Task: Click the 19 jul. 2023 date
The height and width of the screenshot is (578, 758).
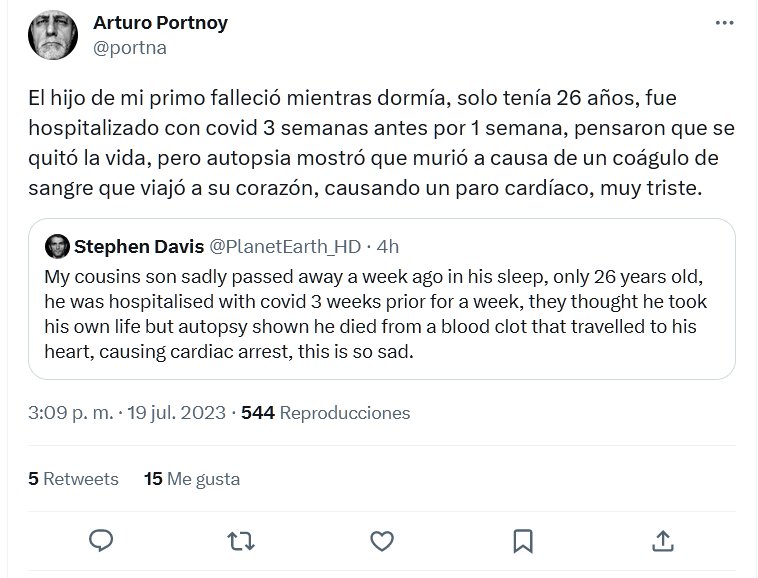Action: 177,412
